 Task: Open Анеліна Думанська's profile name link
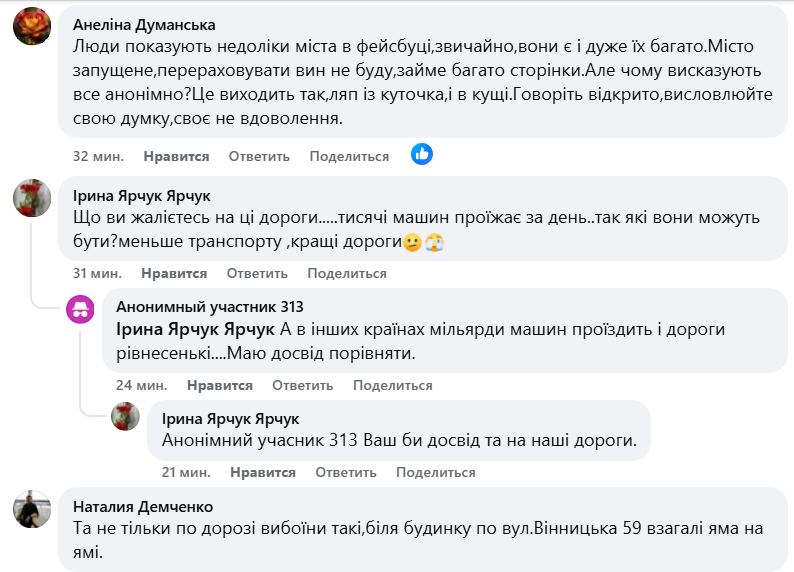click(x=144, y=25)
